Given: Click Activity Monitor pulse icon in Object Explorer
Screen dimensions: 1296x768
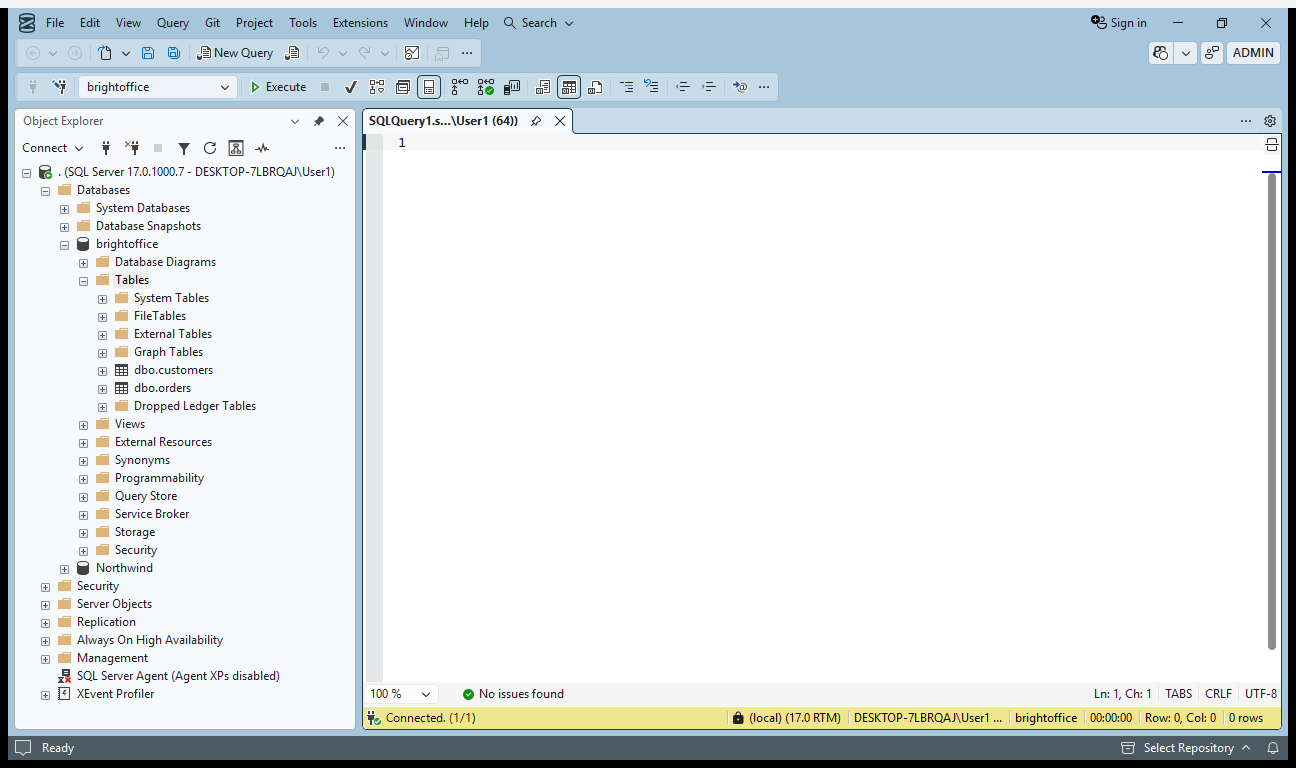Looking at the screenshot, I should 262,148.
